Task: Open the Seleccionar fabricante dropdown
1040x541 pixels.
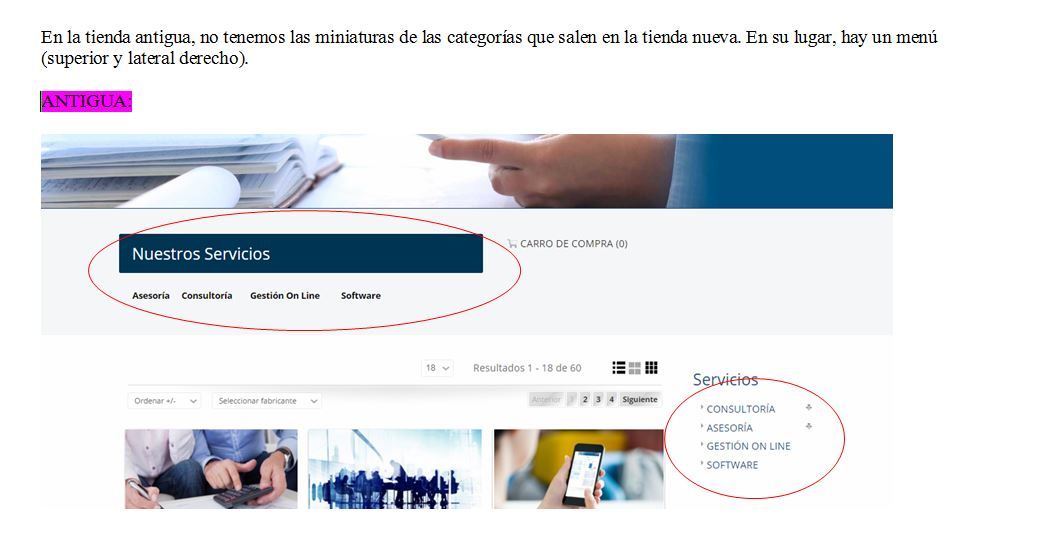Action: click(267, 400)
